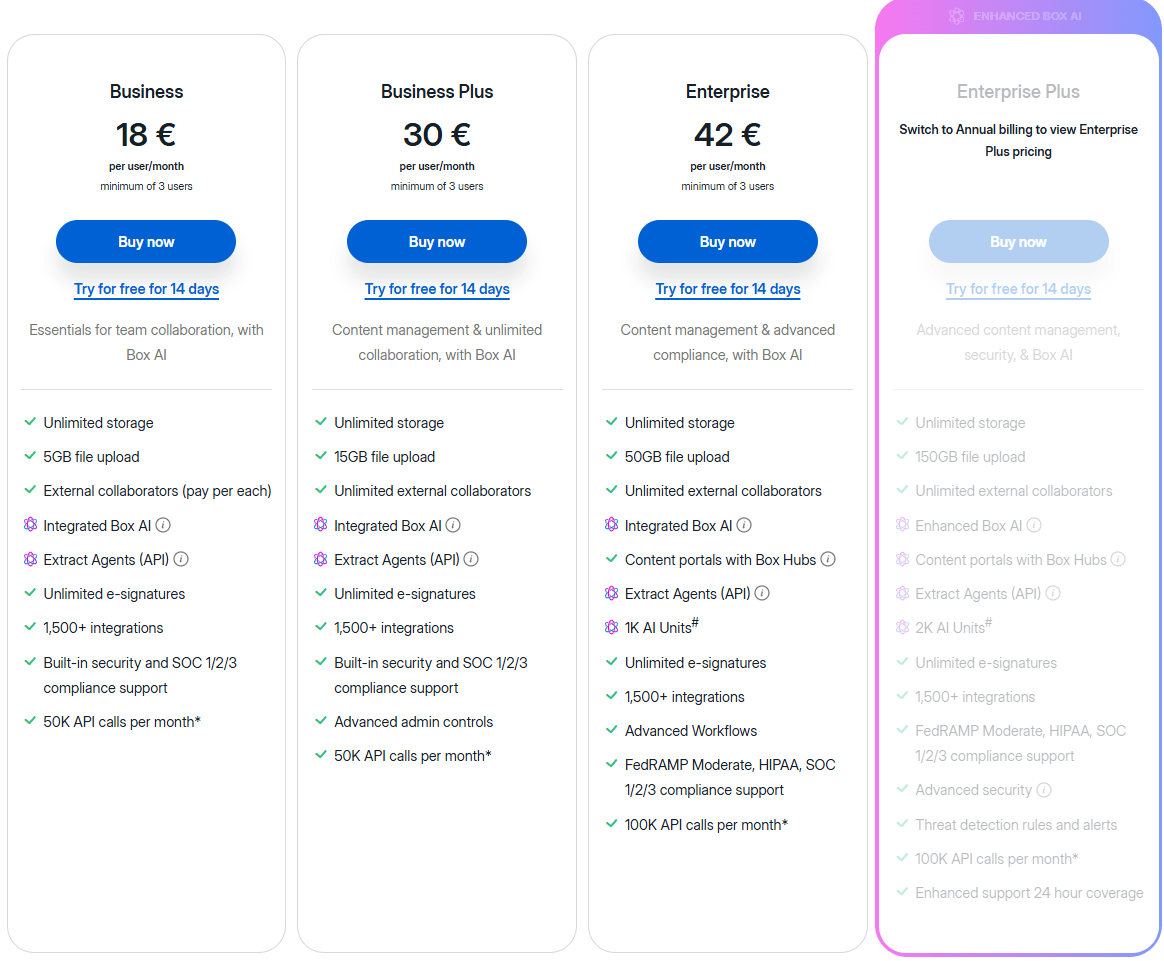Open Enterprise 14-day free trial link
This screenshot has height=961, width=1164.
pyautogui.click(x=728, y=289)
